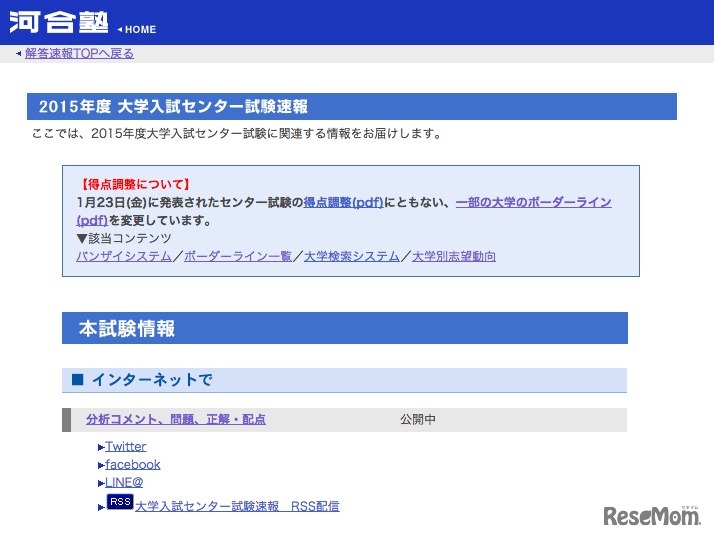Screen dimensions: 714x539
Task: Open 分析コメント、問題、正解・配点 link
Action: click(x=176, y=419)
